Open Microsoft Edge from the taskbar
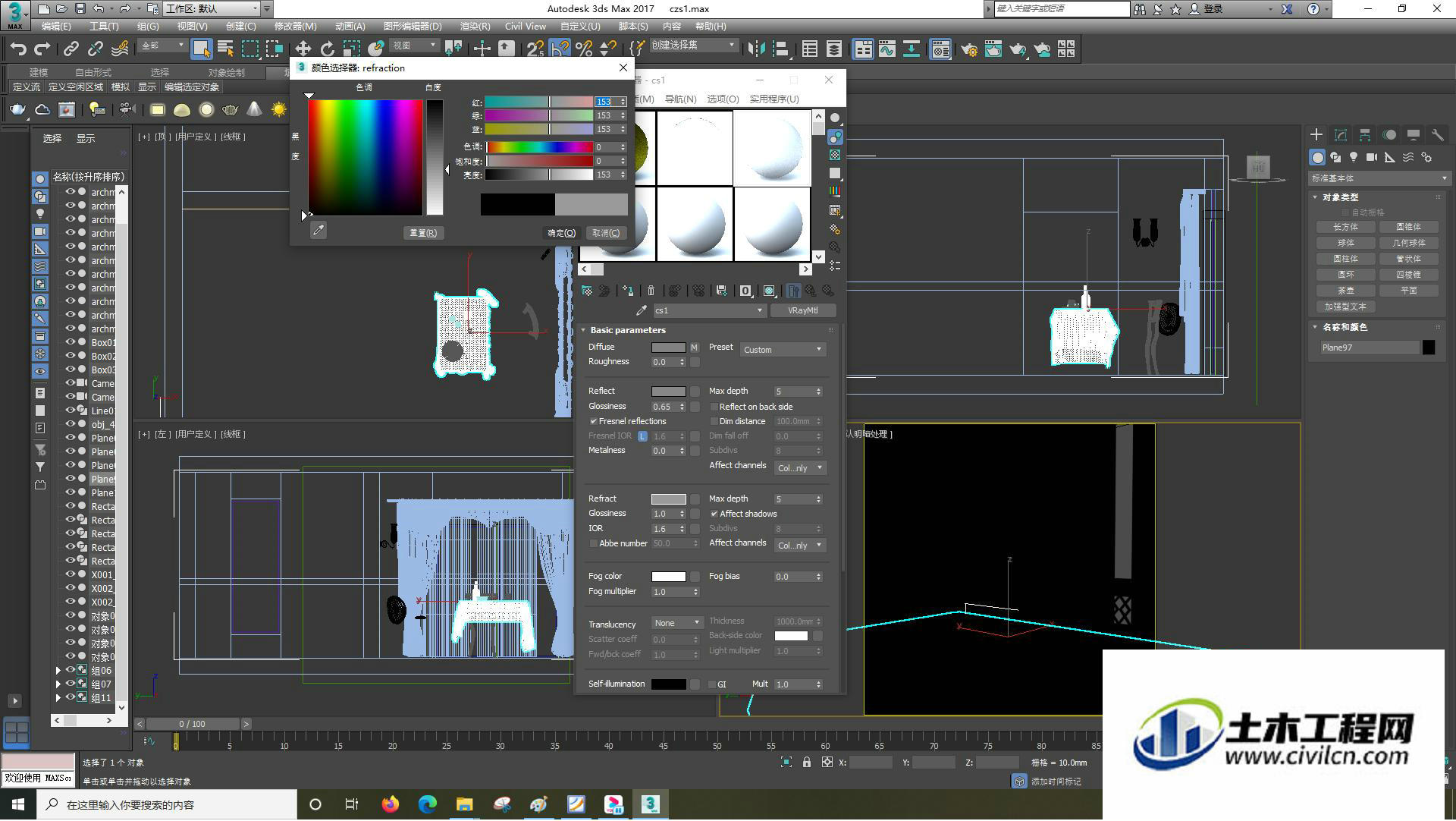This screenshot has height=821, width=1456. (428, 804)
